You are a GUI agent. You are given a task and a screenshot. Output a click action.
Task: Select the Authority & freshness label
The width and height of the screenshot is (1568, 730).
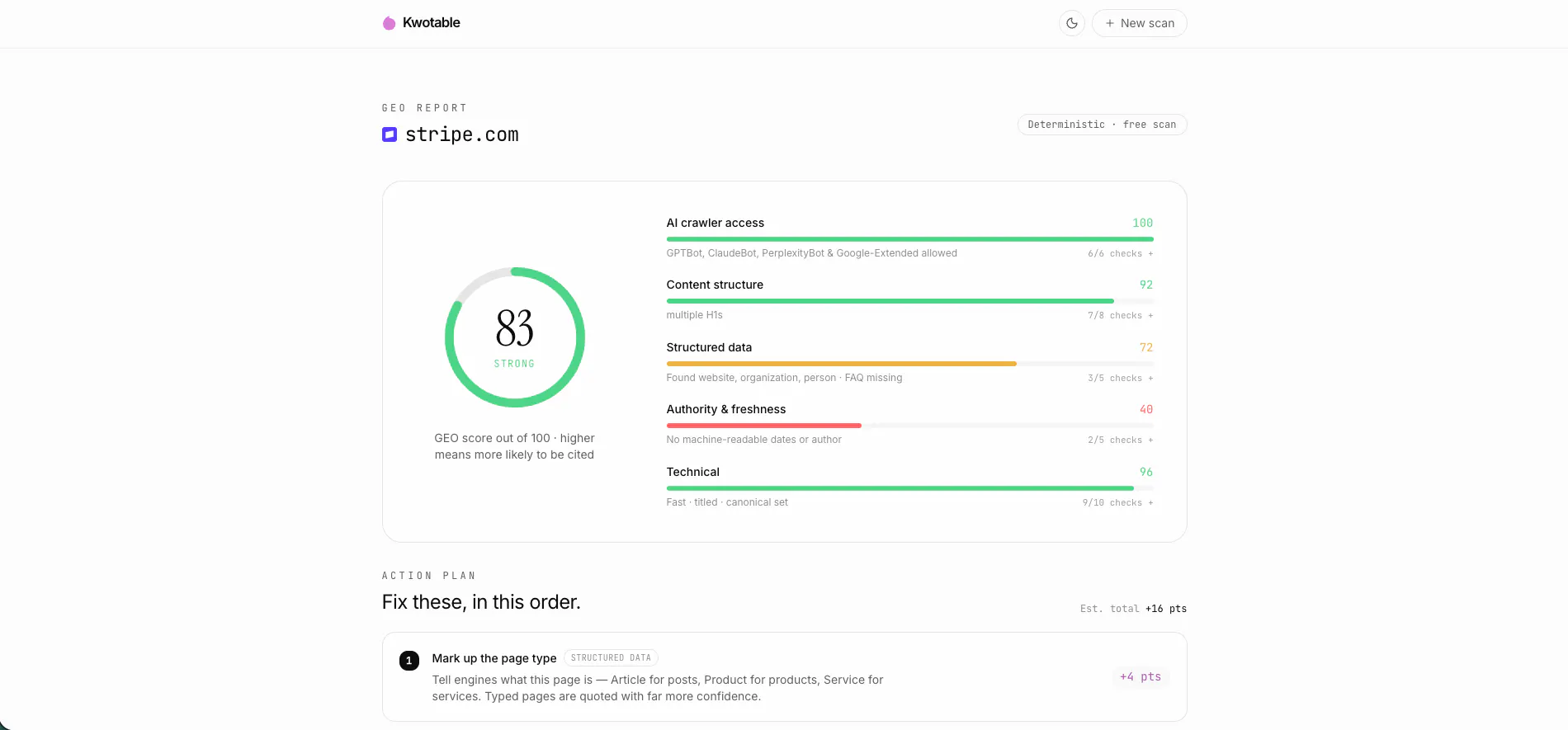[x=726, y=409]
